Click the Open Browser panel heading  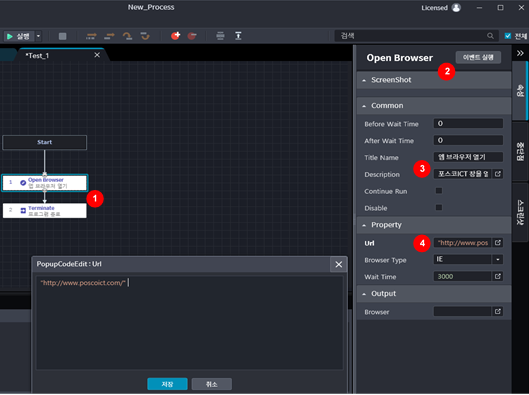(x=399, y=58)
